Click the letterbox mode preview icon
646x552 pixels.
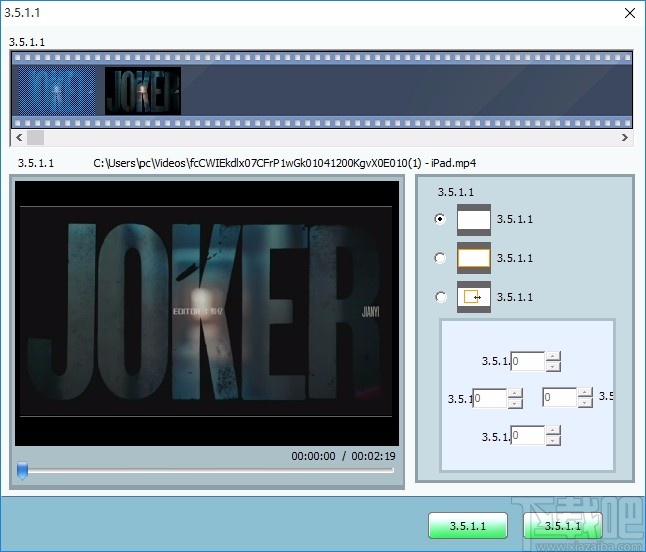[474, 220]
